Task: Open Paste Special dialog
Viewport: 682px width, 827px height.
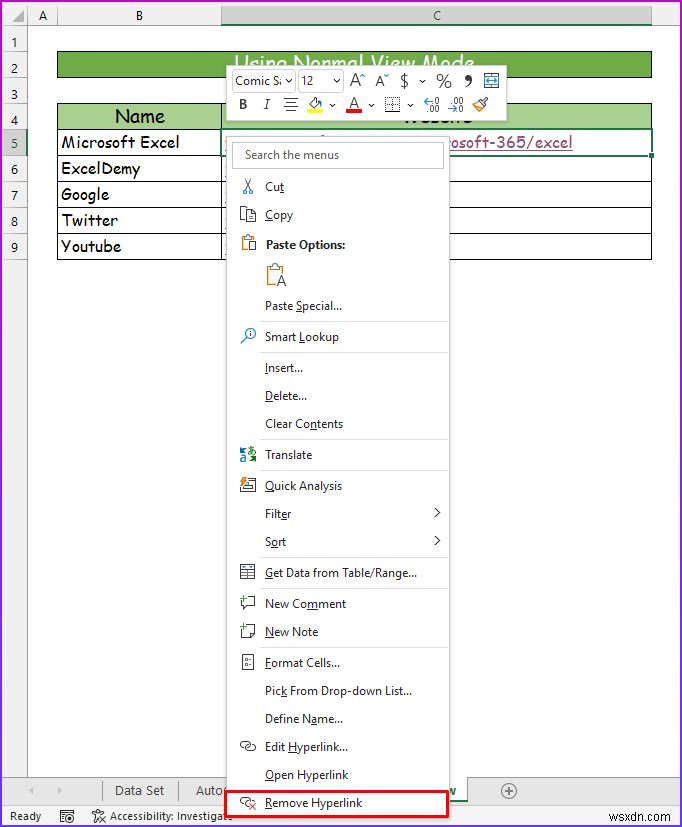Action: pos(338,306)
